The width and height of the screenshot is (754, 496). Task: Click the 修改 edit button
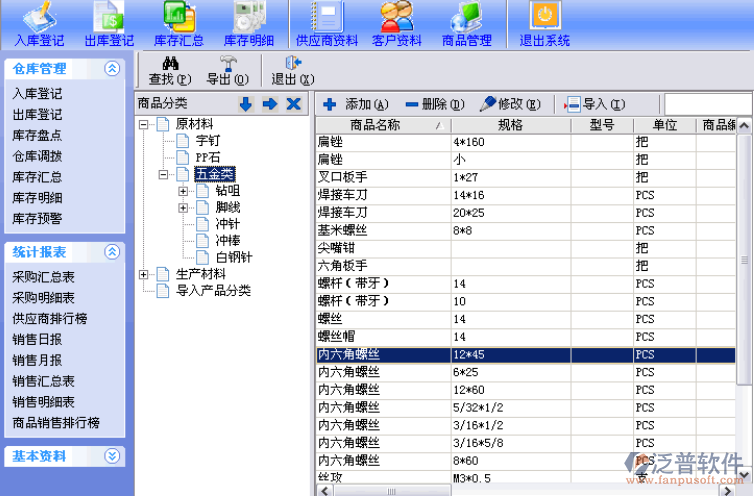coord(510,104)
